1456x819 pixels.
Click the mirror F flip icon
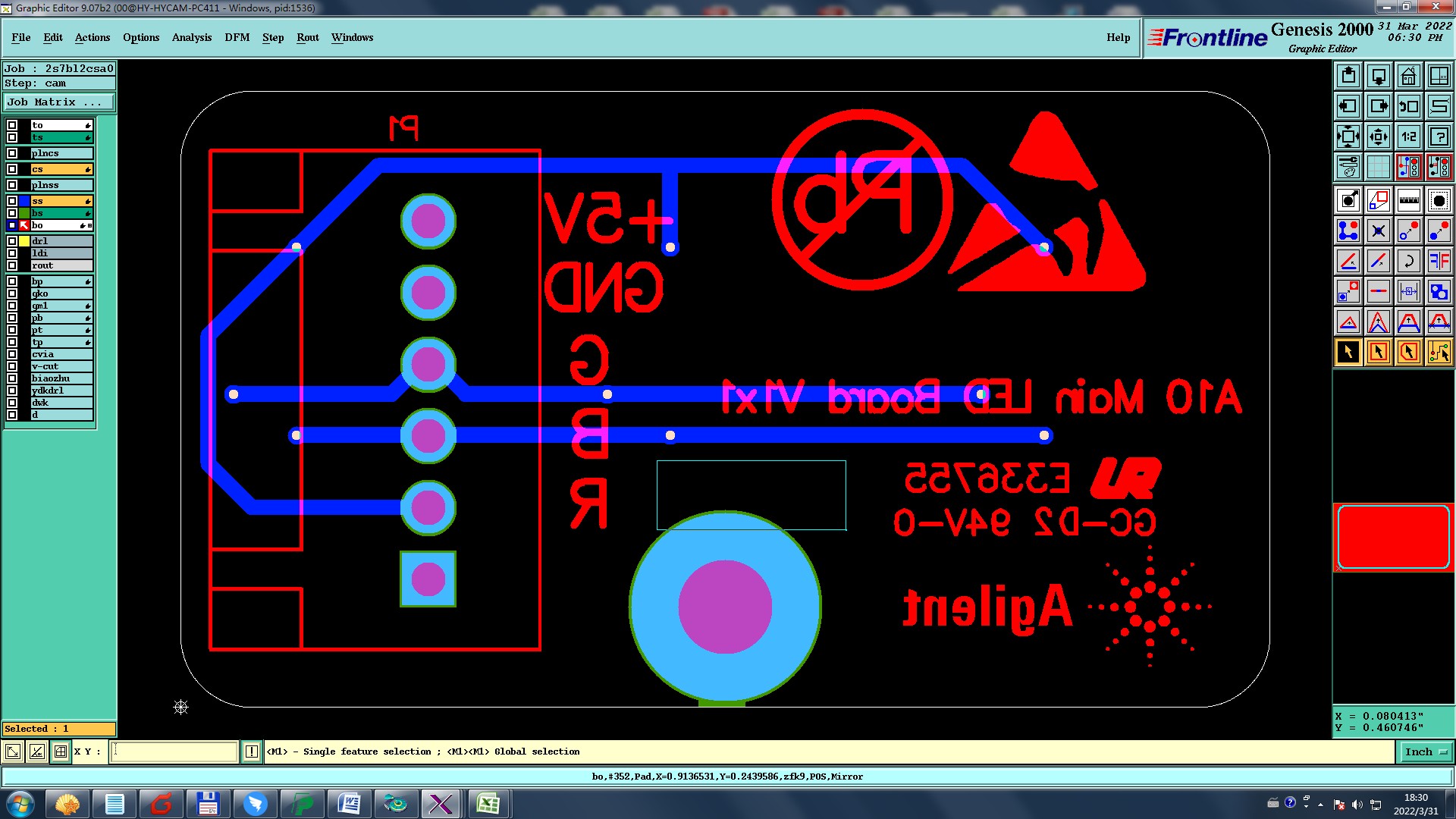[x=1439, y=261]
